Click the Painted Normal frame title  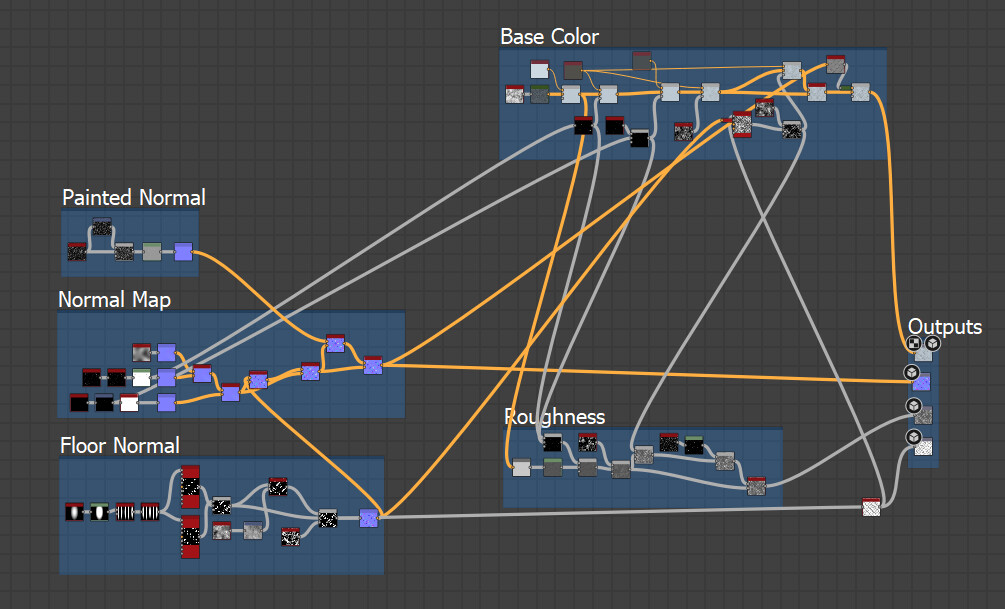pyautogui.click(x=134, y=197)
